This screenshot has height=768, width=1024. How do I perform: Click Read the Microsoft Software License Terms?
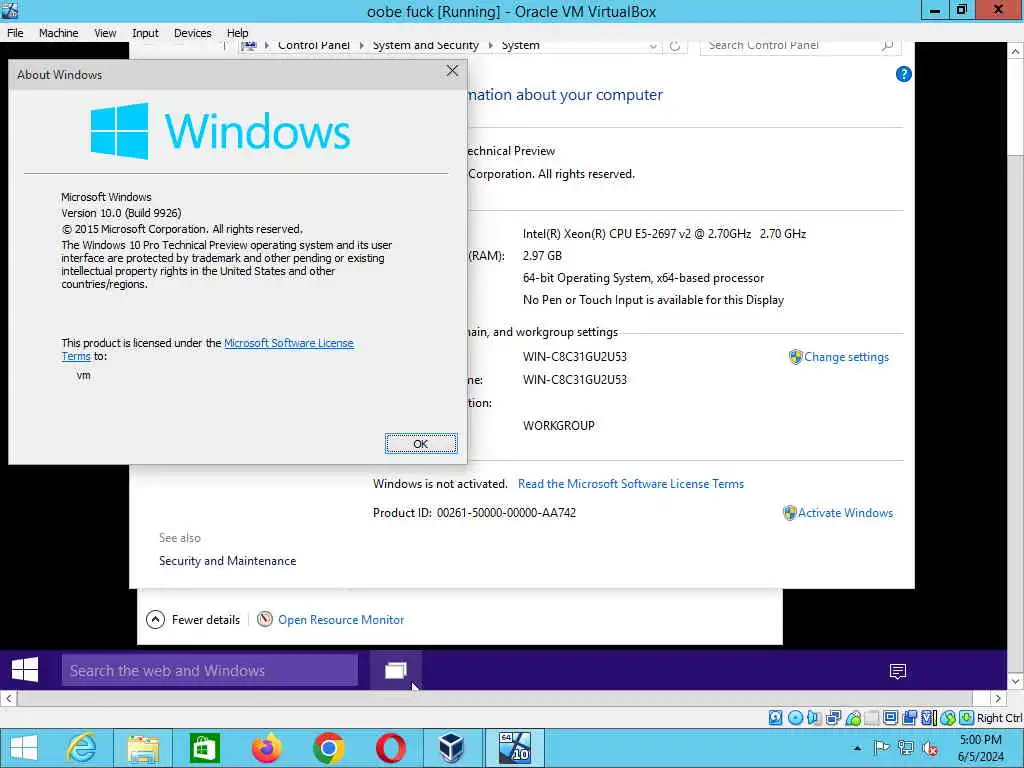tap(631, 484)
